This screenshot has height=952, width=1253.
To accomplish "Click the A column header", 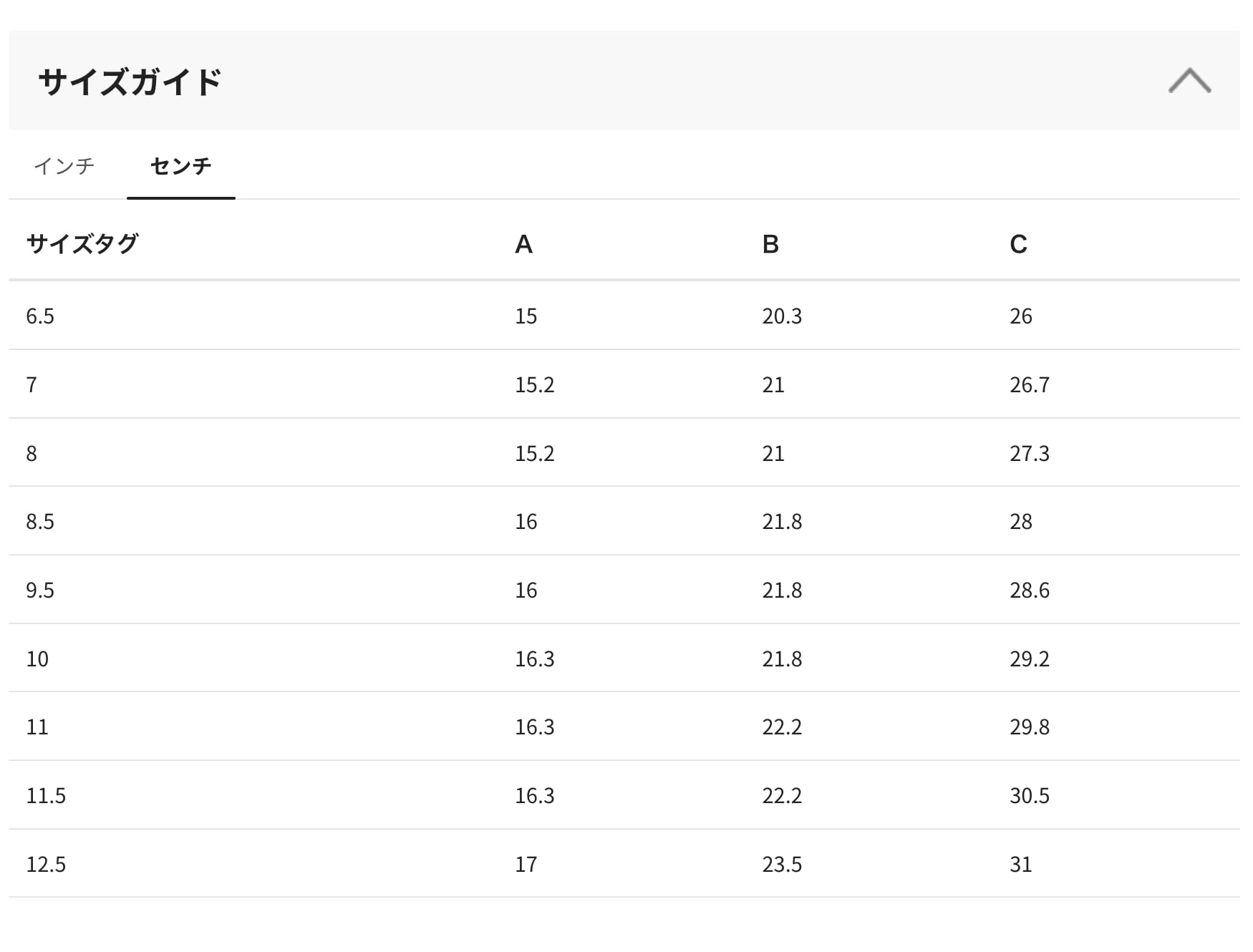I will click(523, 245).
